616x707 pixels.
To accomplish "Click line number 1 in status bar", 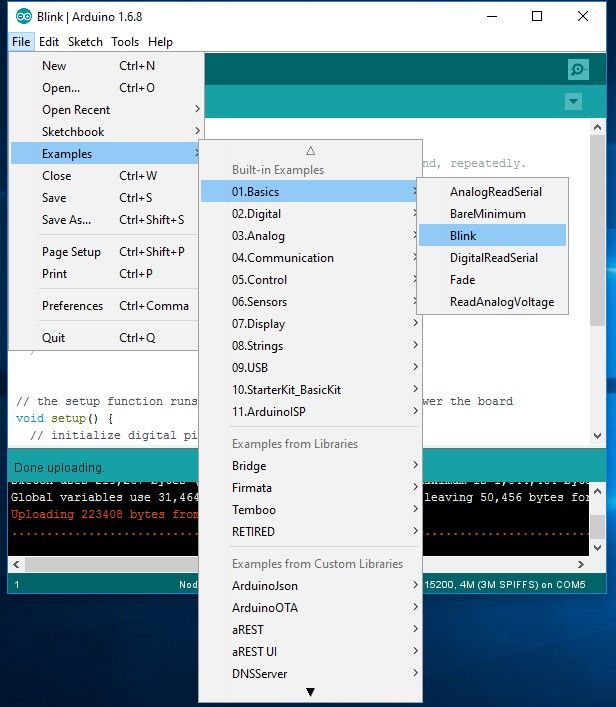I will point(17,585).
